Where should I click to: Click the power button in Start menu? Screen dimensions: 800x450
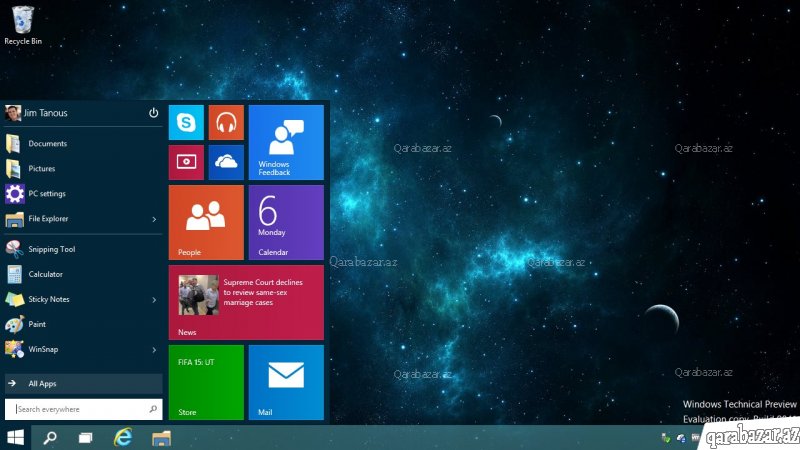coord(153,113)
